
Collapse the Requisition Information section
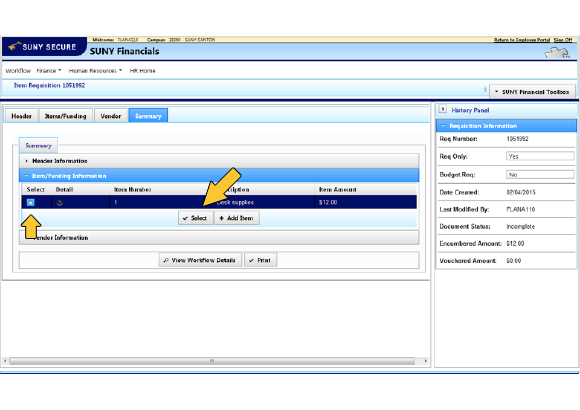(x=444, y=126)
